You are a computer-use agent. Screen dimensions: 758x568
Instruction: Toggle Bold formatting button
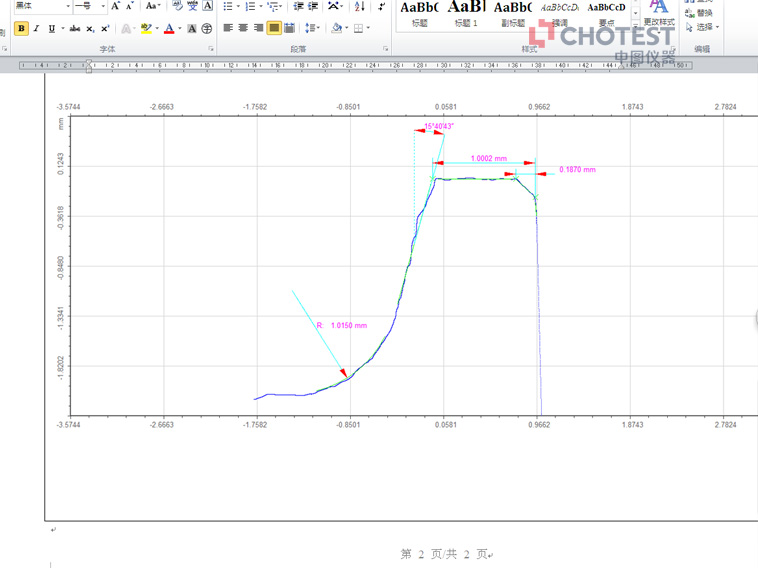click(22, 29)
